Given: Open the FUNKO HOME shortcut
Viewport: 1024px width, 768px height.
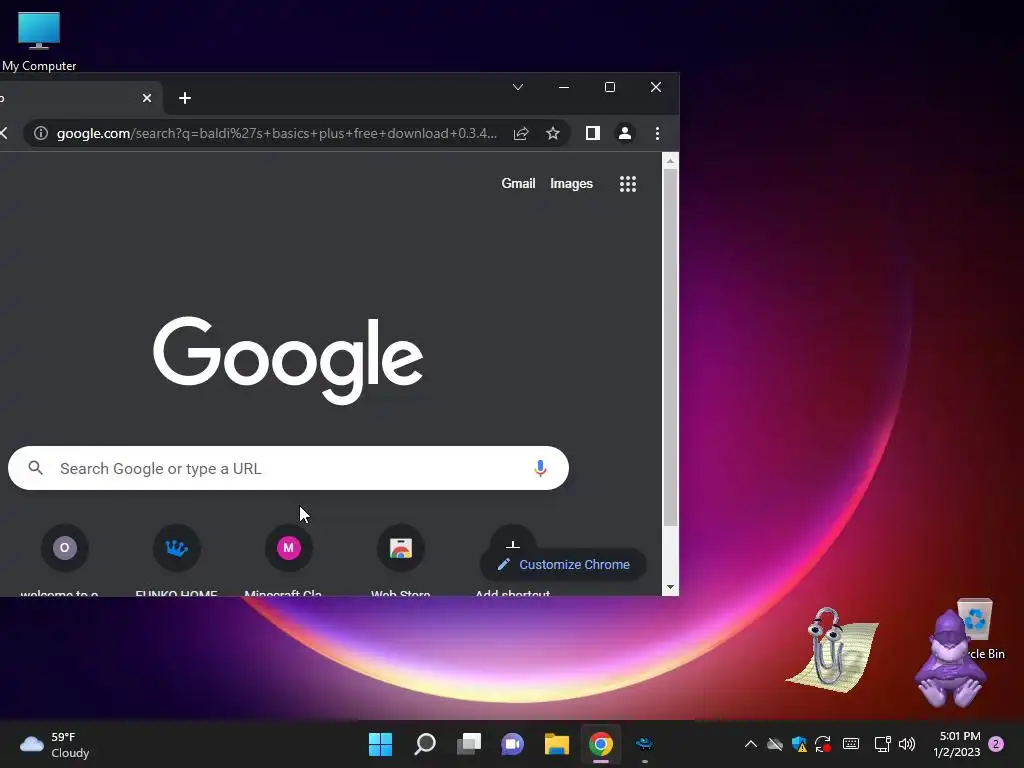Looking at the screenshot, I should (176, 560).
